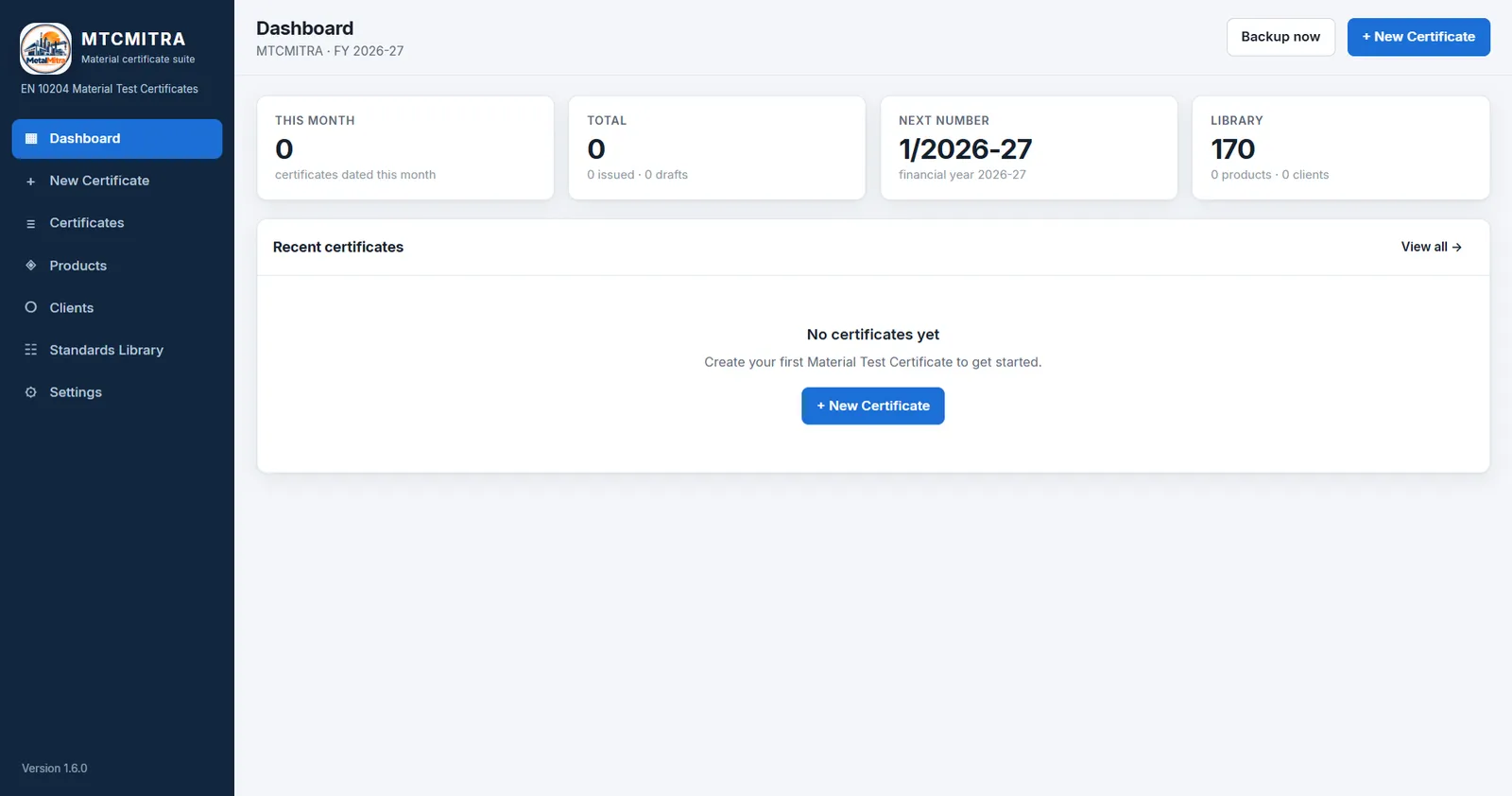Open the Standards Library
The image size is (1512, 796).
117,350
